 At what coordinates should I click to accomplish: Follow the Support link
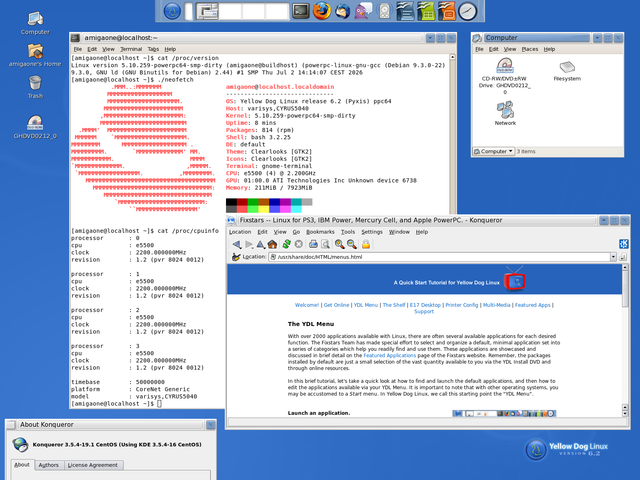tap(424, 311)
